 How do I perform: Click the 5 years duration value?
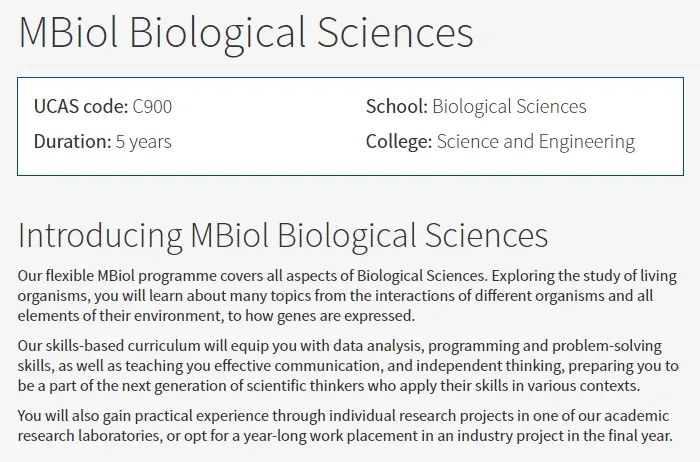coord(143,142)
